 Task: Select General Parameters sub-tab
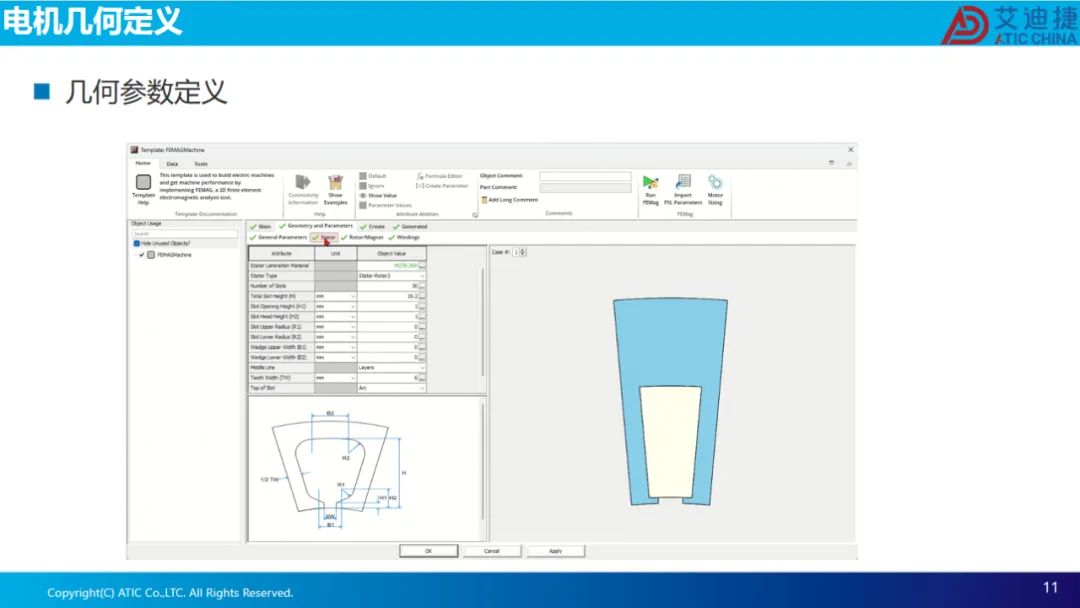click(279, 238)
